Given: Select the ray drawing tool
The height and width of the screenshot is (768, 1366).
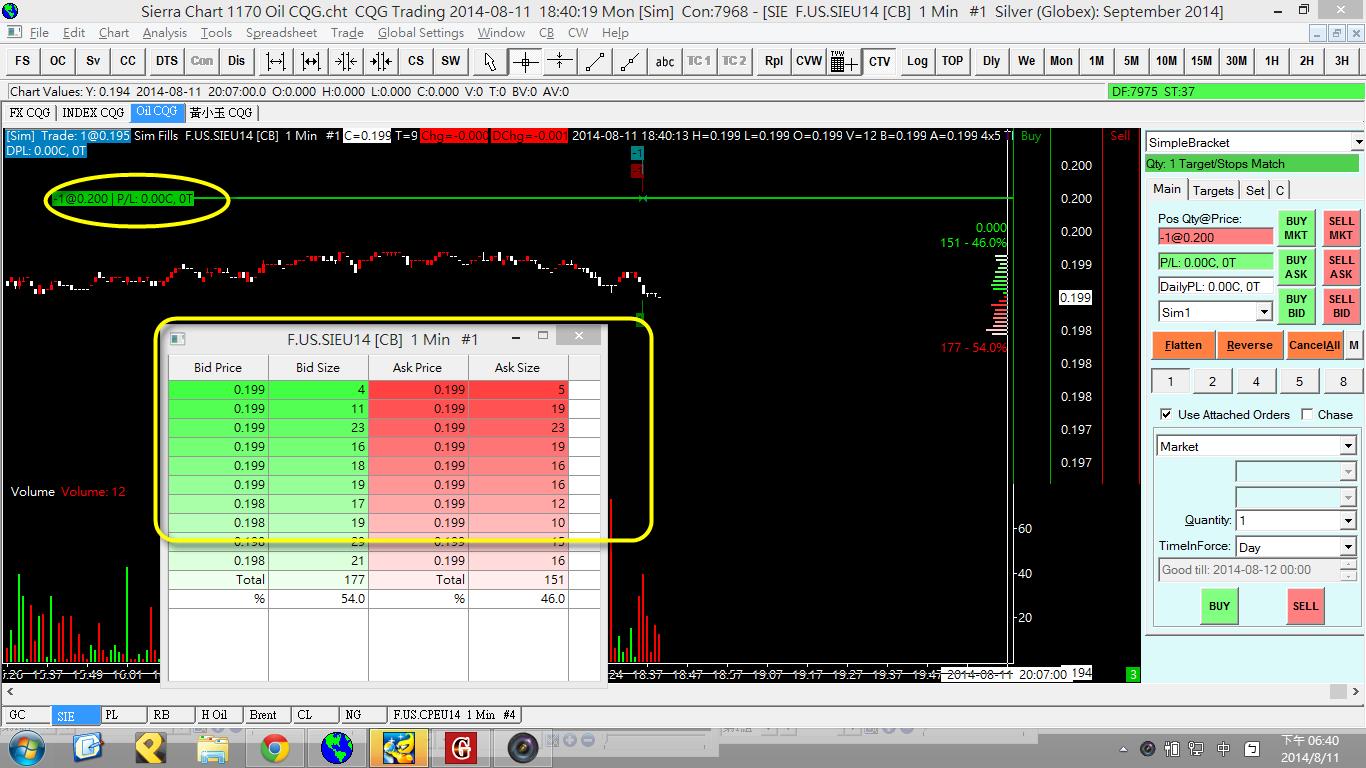Looking at the screenshot, I should (630, 61).
